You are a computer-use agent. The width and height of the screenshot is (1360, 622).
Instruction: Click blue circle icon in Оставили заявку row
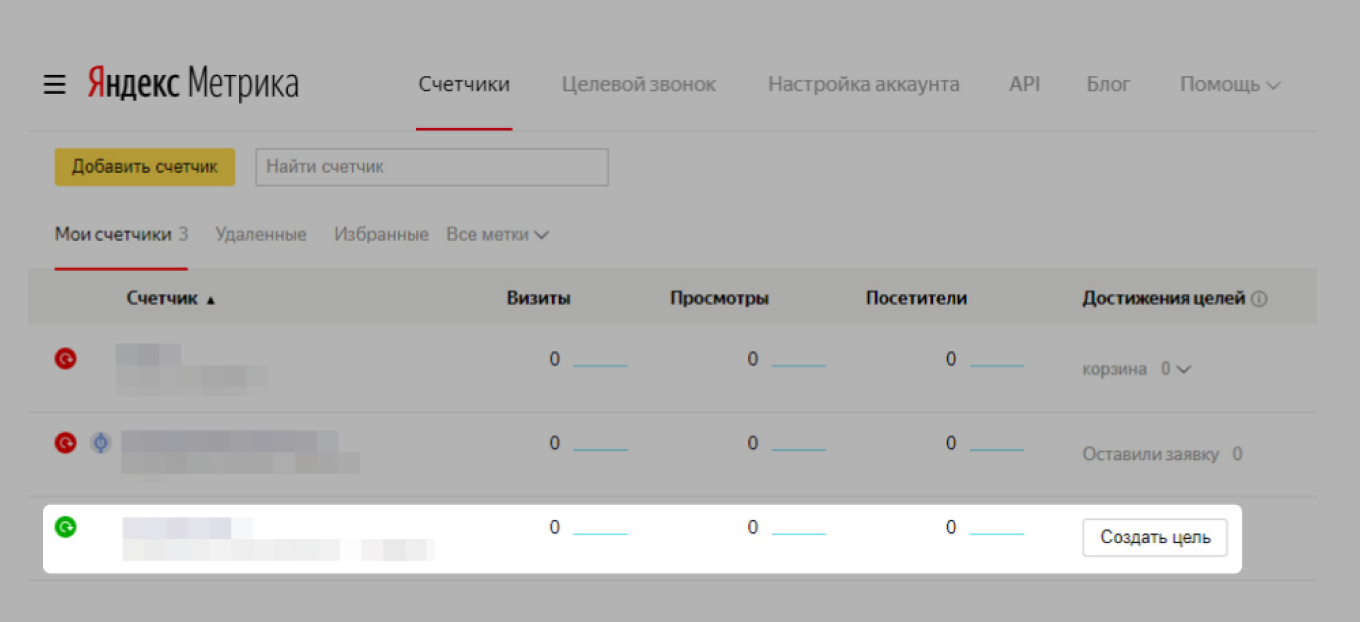click(99, 442)
